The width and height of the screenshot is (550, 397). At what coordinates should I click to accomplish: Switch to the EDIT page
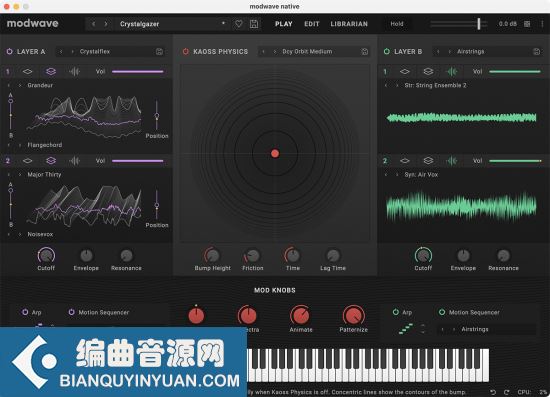click(x=311, y=24)
